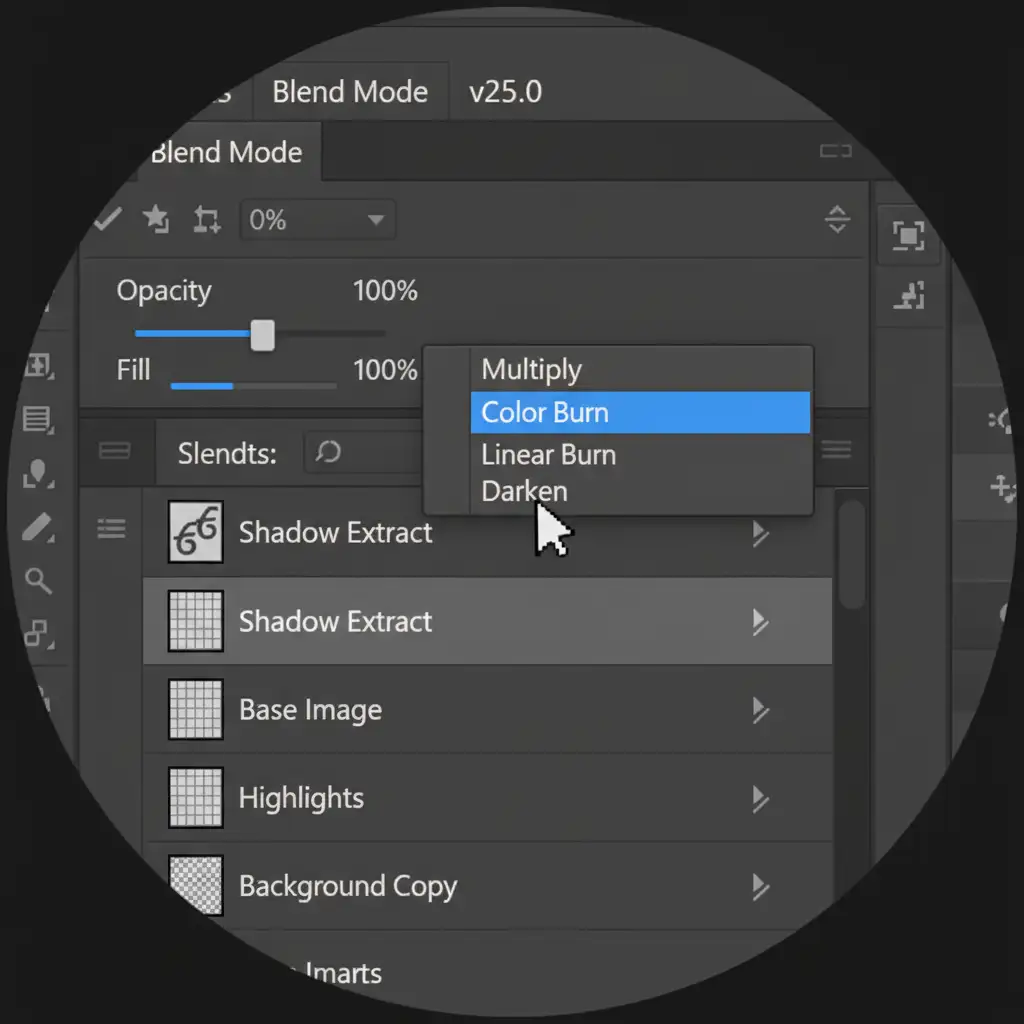Open the 0% dropdown
Image resolution: width=1024 pixels, height=1024 pixels.
click(318, 220)
